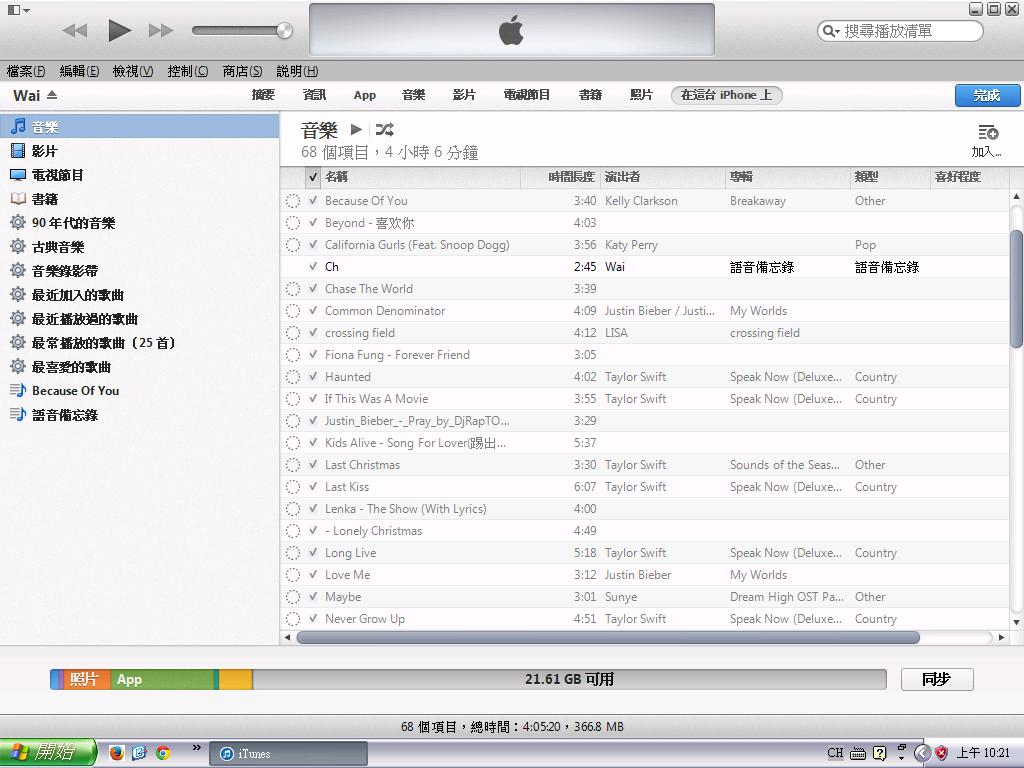Uncheck the Haunted song checkbox
The width and height of the screenshot is (1024, 768).
[313, 377]
